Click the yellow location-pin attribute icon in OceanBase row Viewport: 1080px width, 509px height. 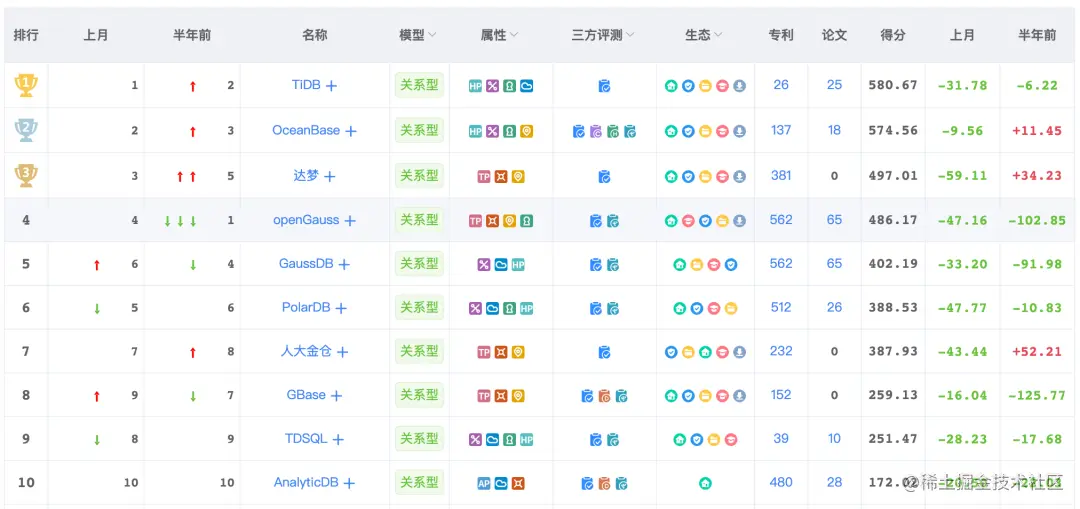526,132
